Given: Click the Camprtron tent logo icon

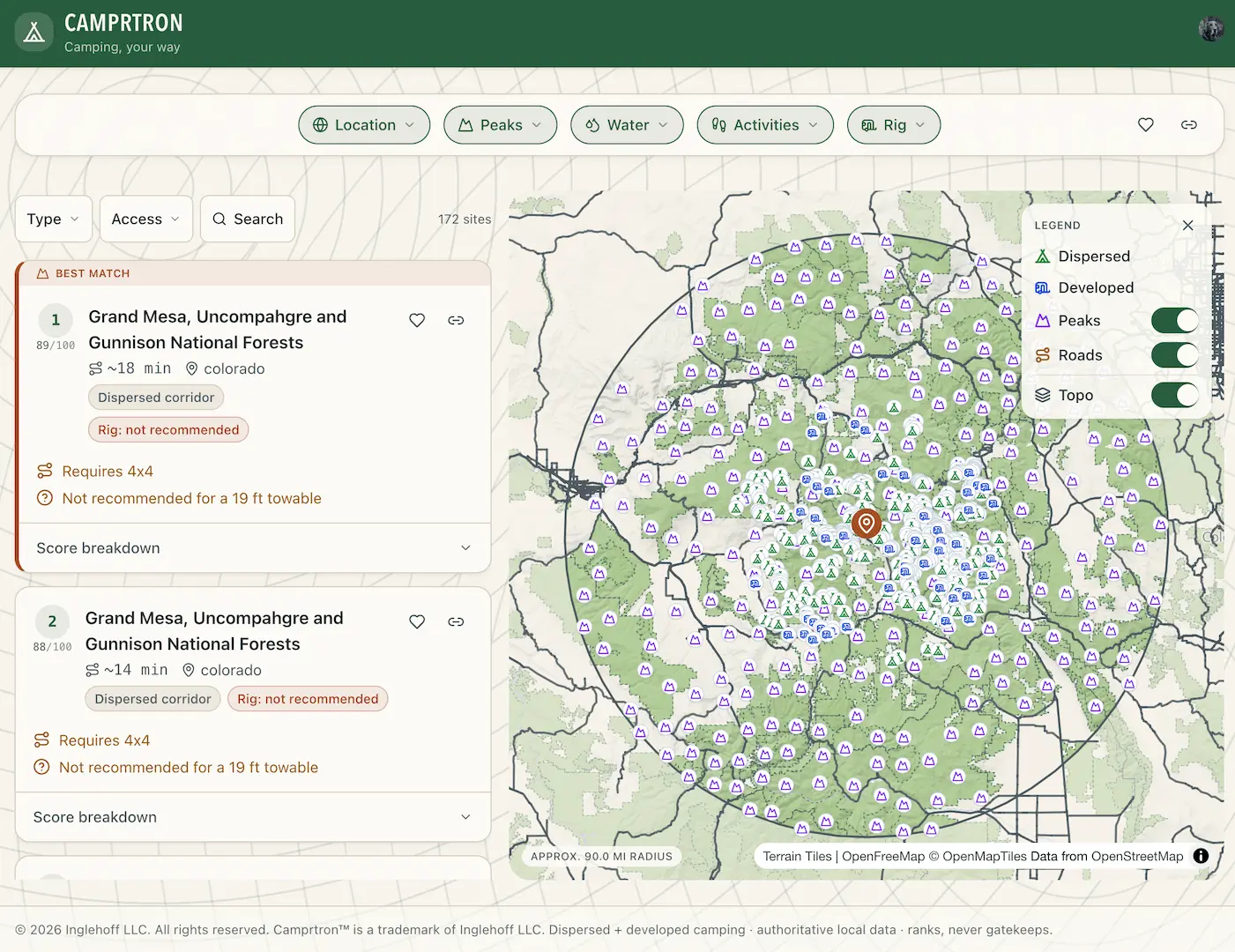Looking at the screenshot, I should click(33, 33).
